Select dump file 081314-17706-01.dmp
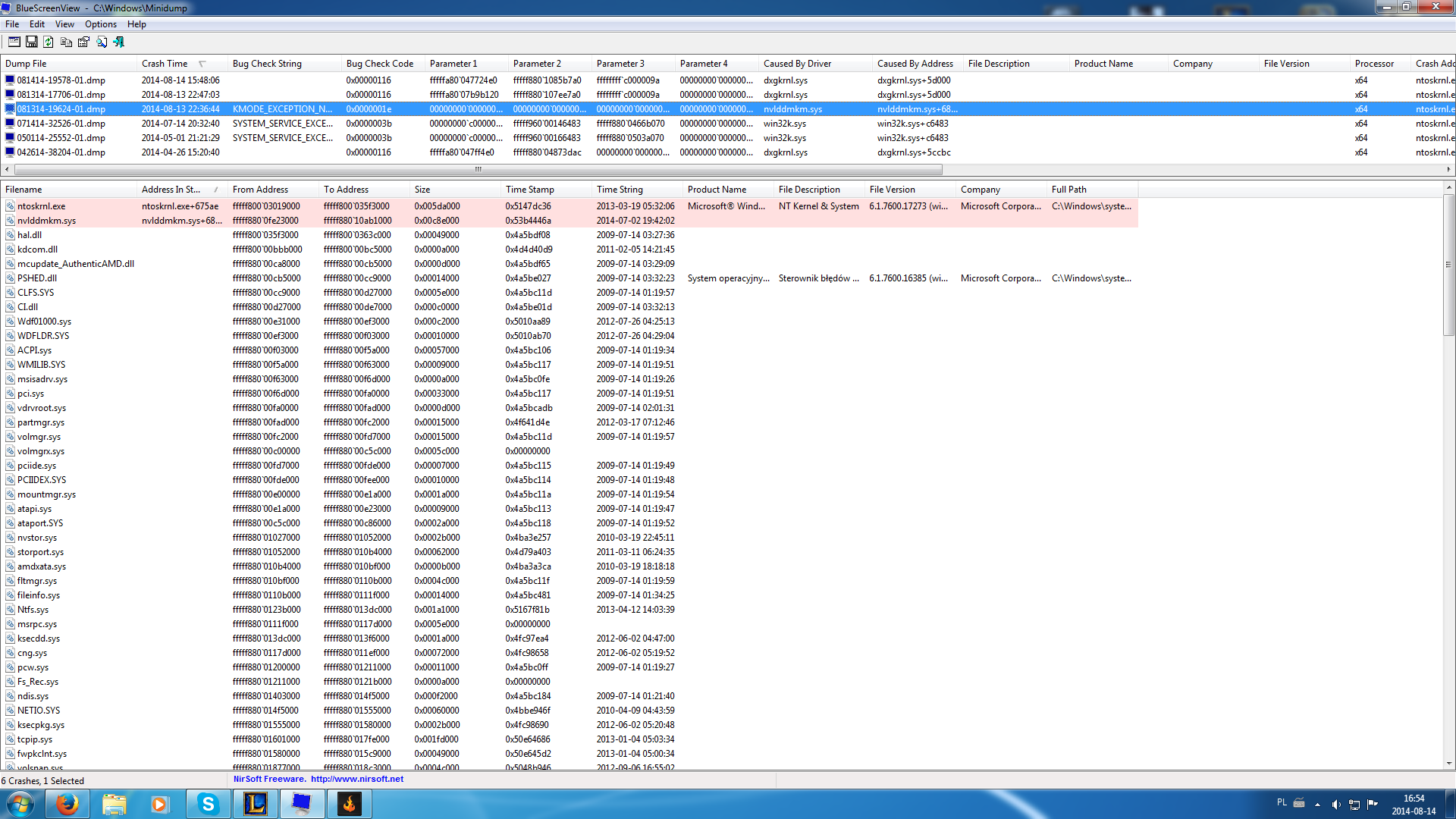Image resolution: width=1456 pixels, height=819 pixels. [61, 95]
